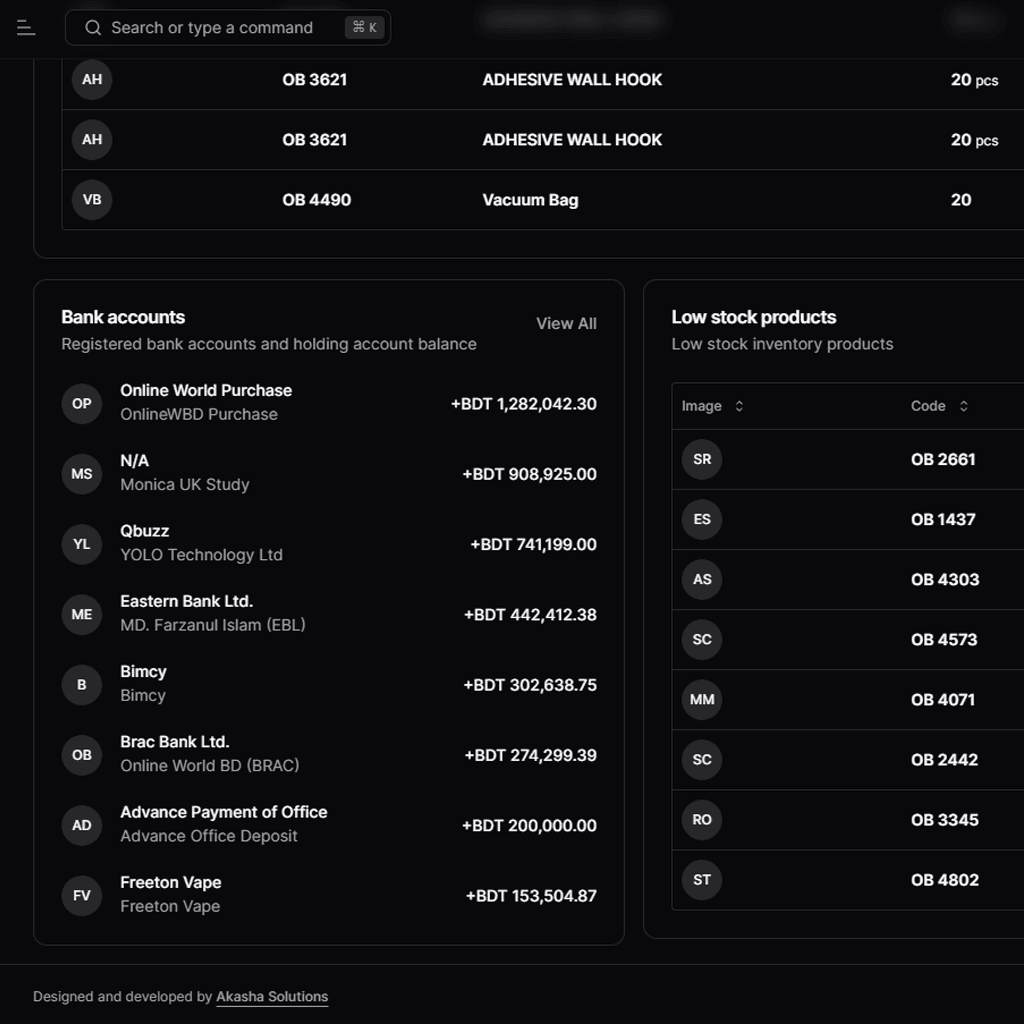This screenshot has height=1024, width=1024.
Task: Click balance +BDT 1,282,042.30
Action: coord(524,404)
